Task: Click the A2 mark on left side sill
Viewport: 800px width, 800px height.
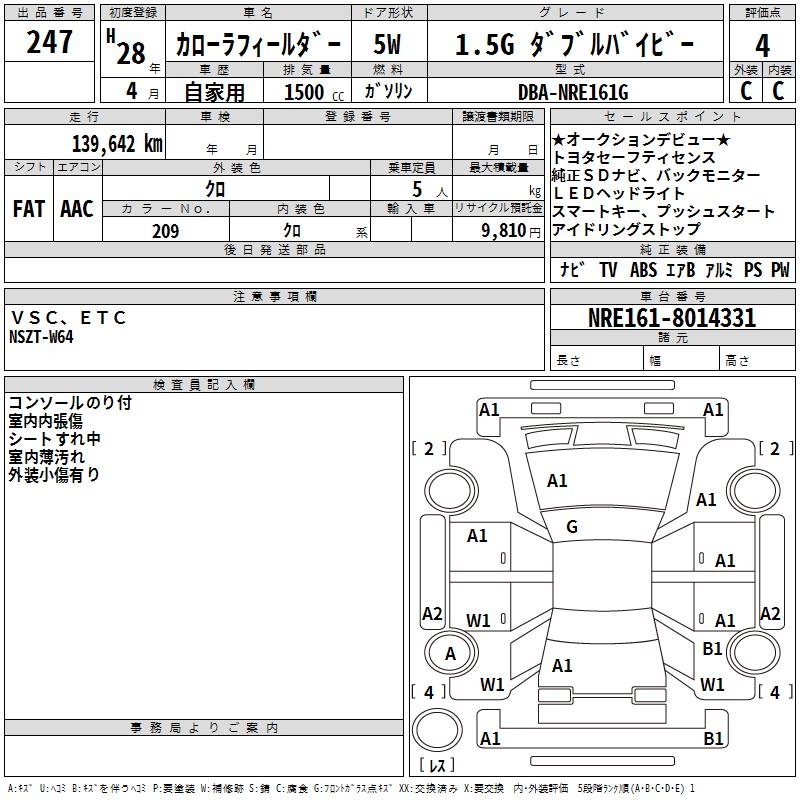Action: click(x=432, y=613)
